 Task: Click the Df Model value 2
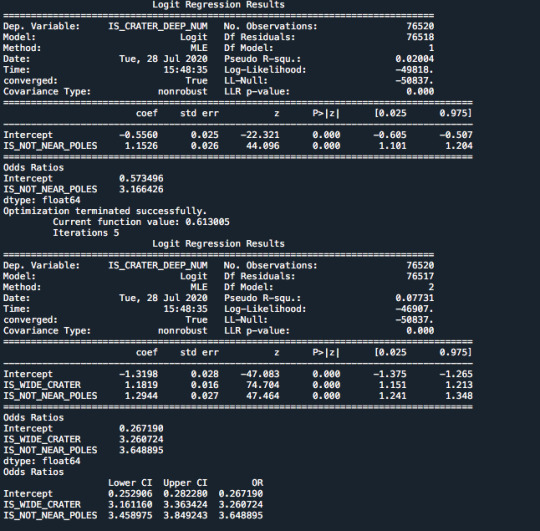(431, 287)
